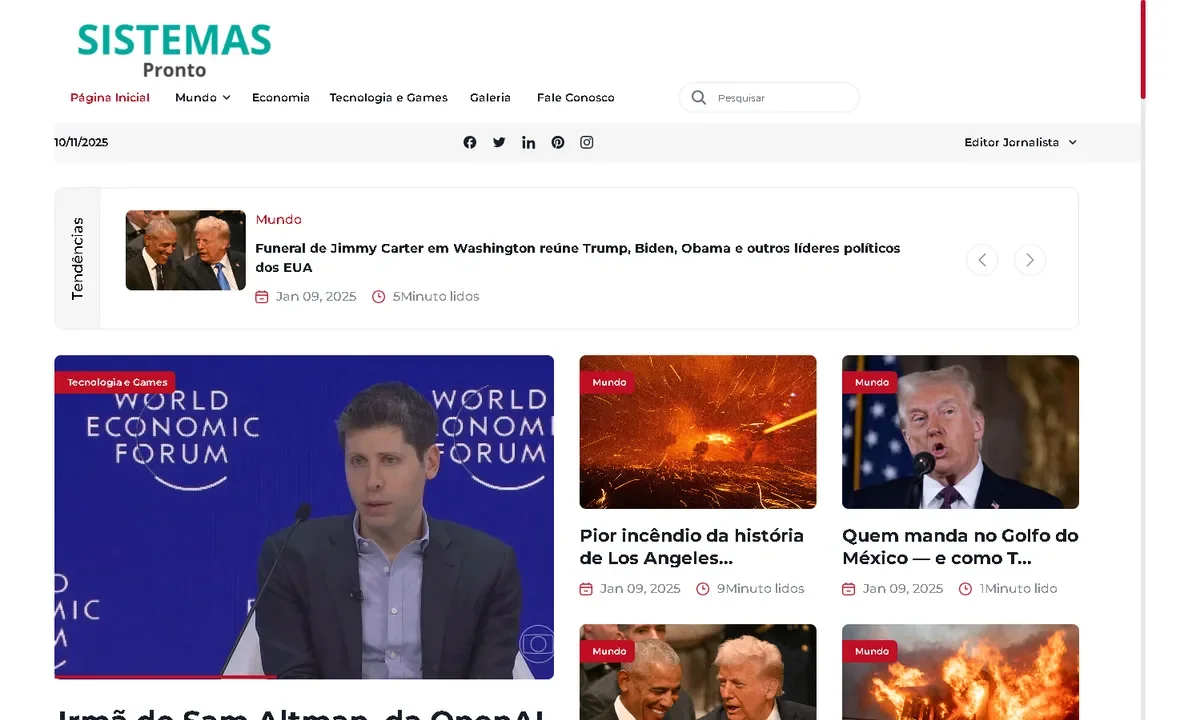This screenshot has height=720, width=1200.
Task: Open the Editor Jornalista dropdown
Action: click(x=1020, y=142)
